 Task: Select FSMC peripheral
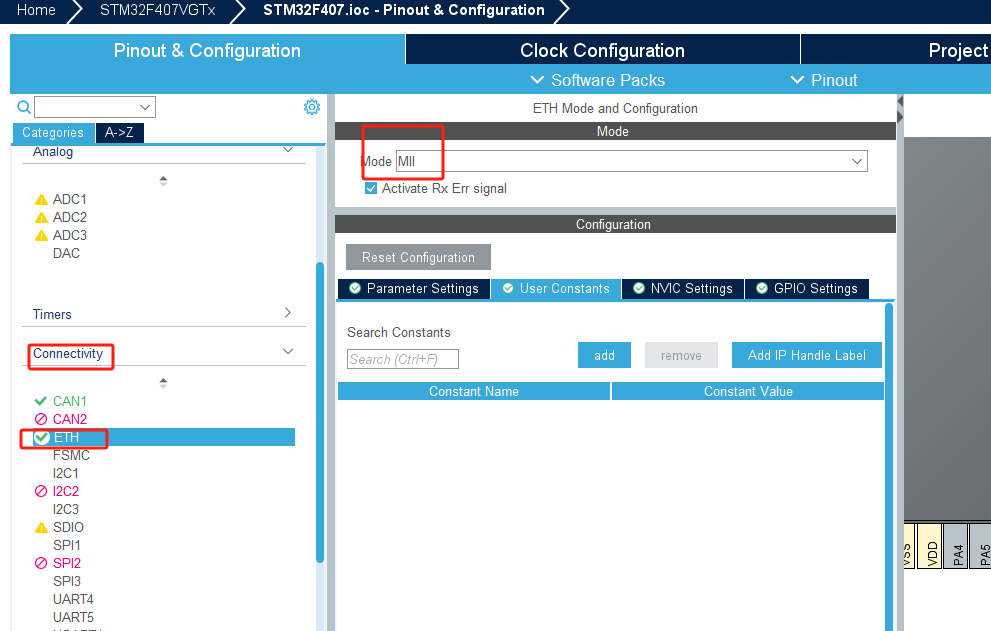pos(71,455)
